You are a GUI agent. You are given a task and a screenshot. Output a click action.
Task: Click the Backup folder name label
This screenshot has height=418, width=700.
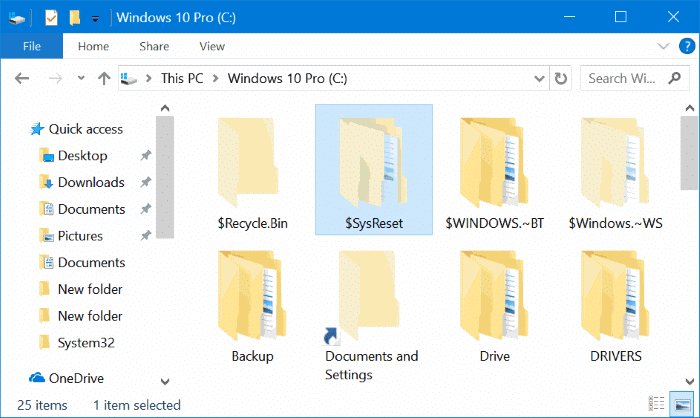[252, 356]
